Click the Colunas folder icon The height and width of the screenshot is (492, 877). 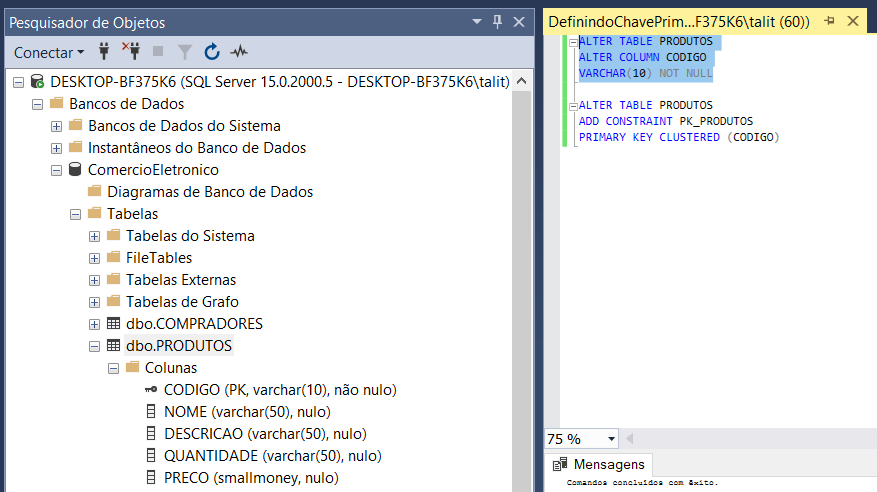[x=133, y=367]
